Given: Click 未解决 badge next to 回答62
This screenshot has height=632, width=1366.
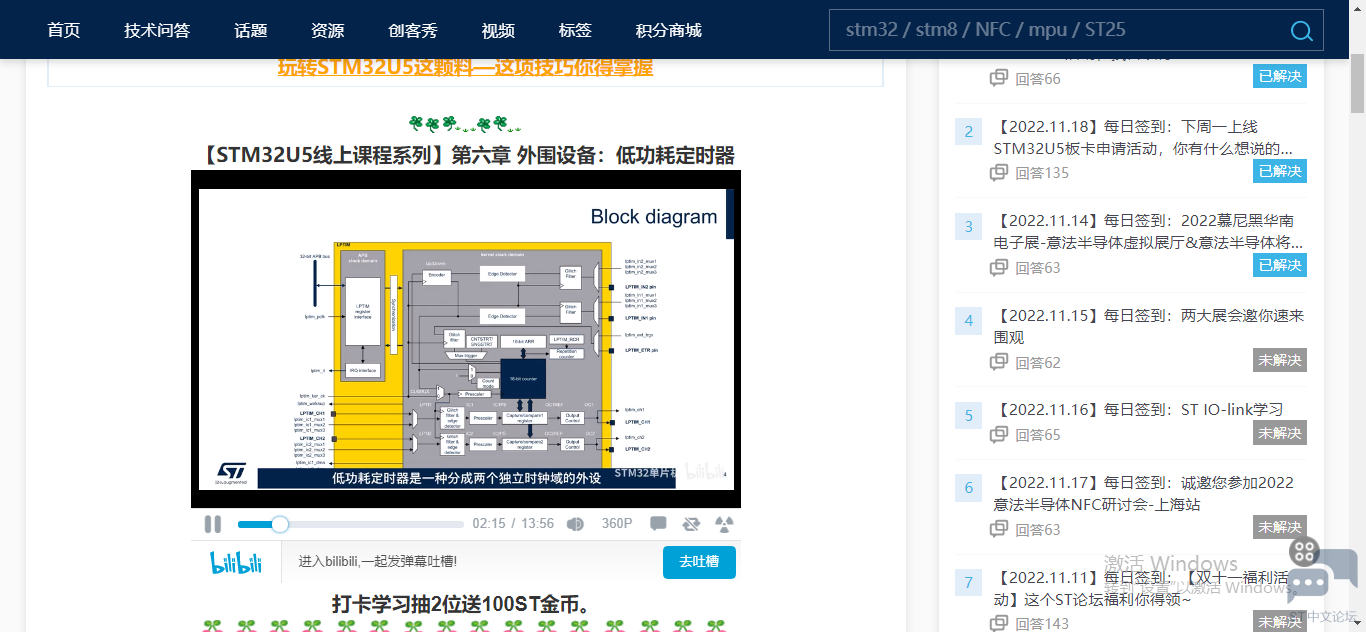Looking at the screenshot, I should pos(1280,360).
